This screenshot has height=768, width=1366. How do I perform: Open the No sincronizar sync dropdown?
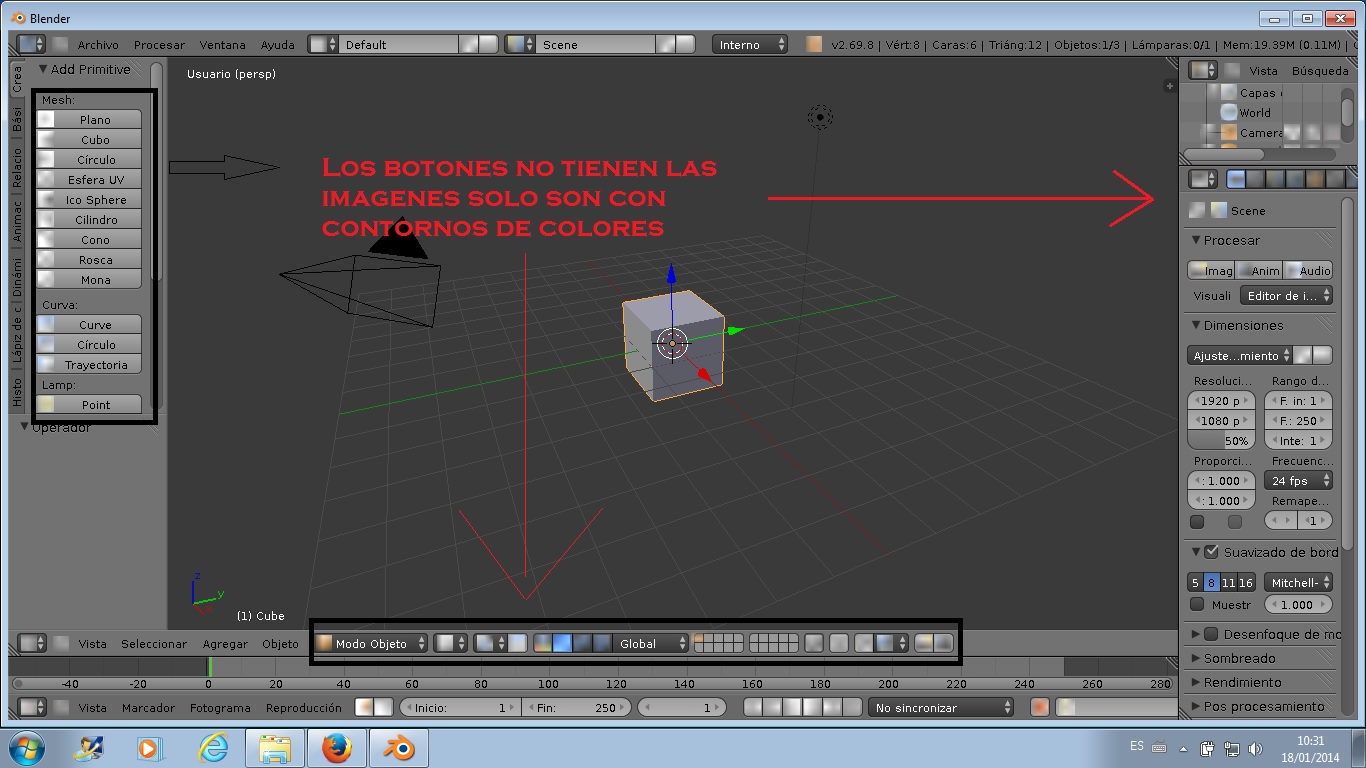click(940, 708)
